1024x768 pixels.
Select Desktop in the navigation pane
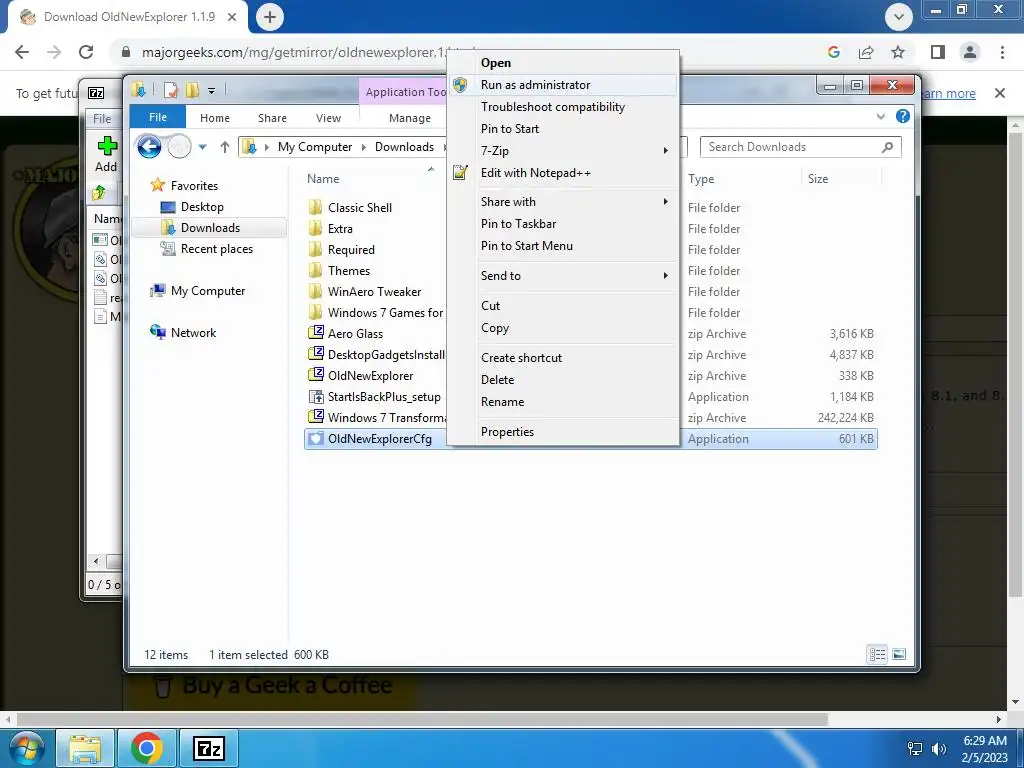coord(202,207)
